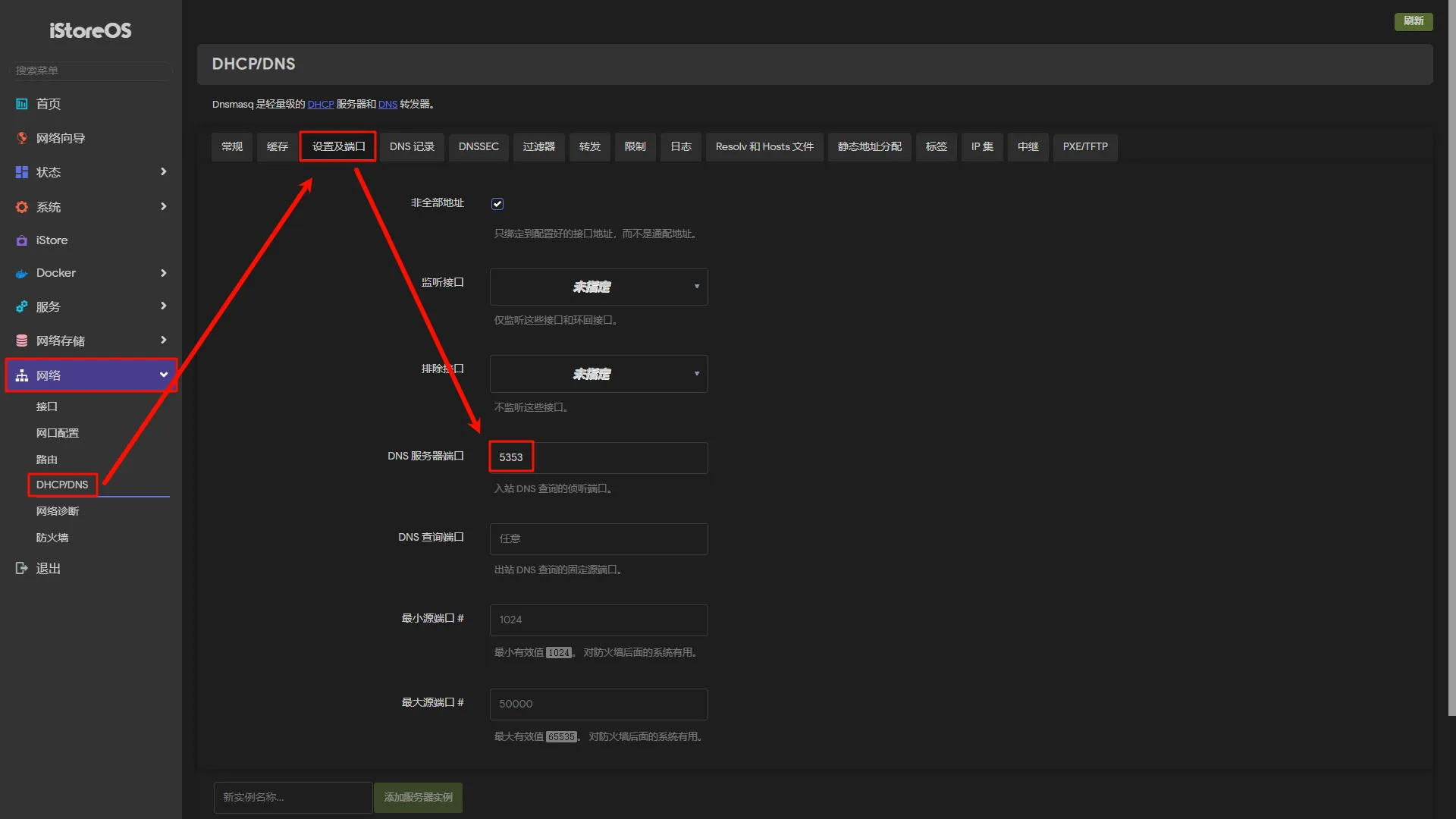This screenshot has height=819, width=1456.
Task: Click the DNS 查询端口 input field
Action: [x=598, y=538]
